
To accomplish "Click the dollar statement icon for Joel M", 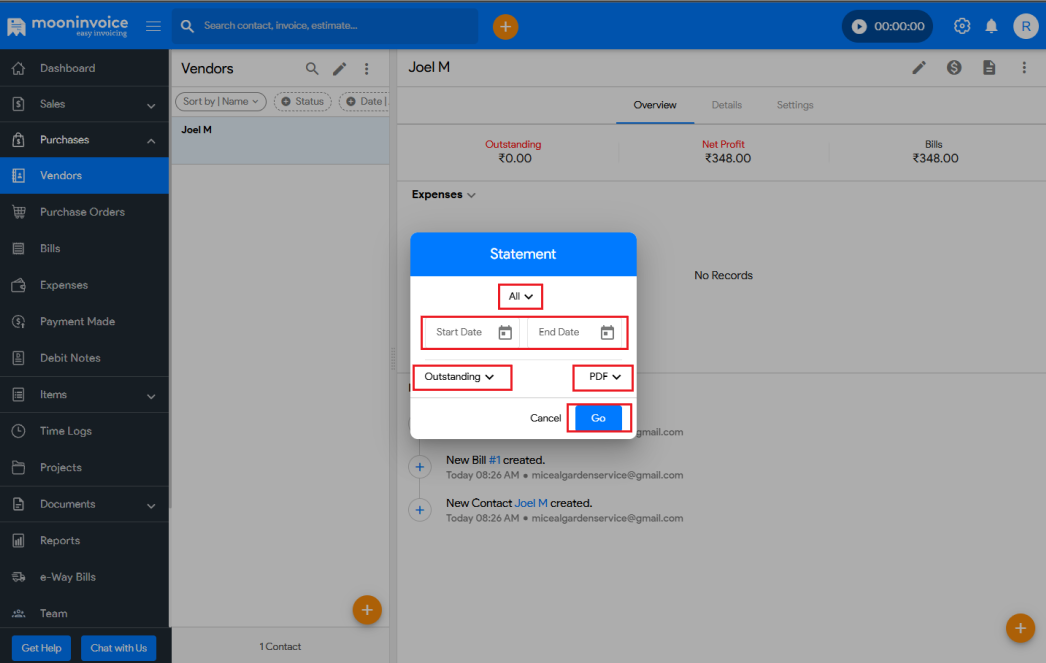I will tap(954, 68).
